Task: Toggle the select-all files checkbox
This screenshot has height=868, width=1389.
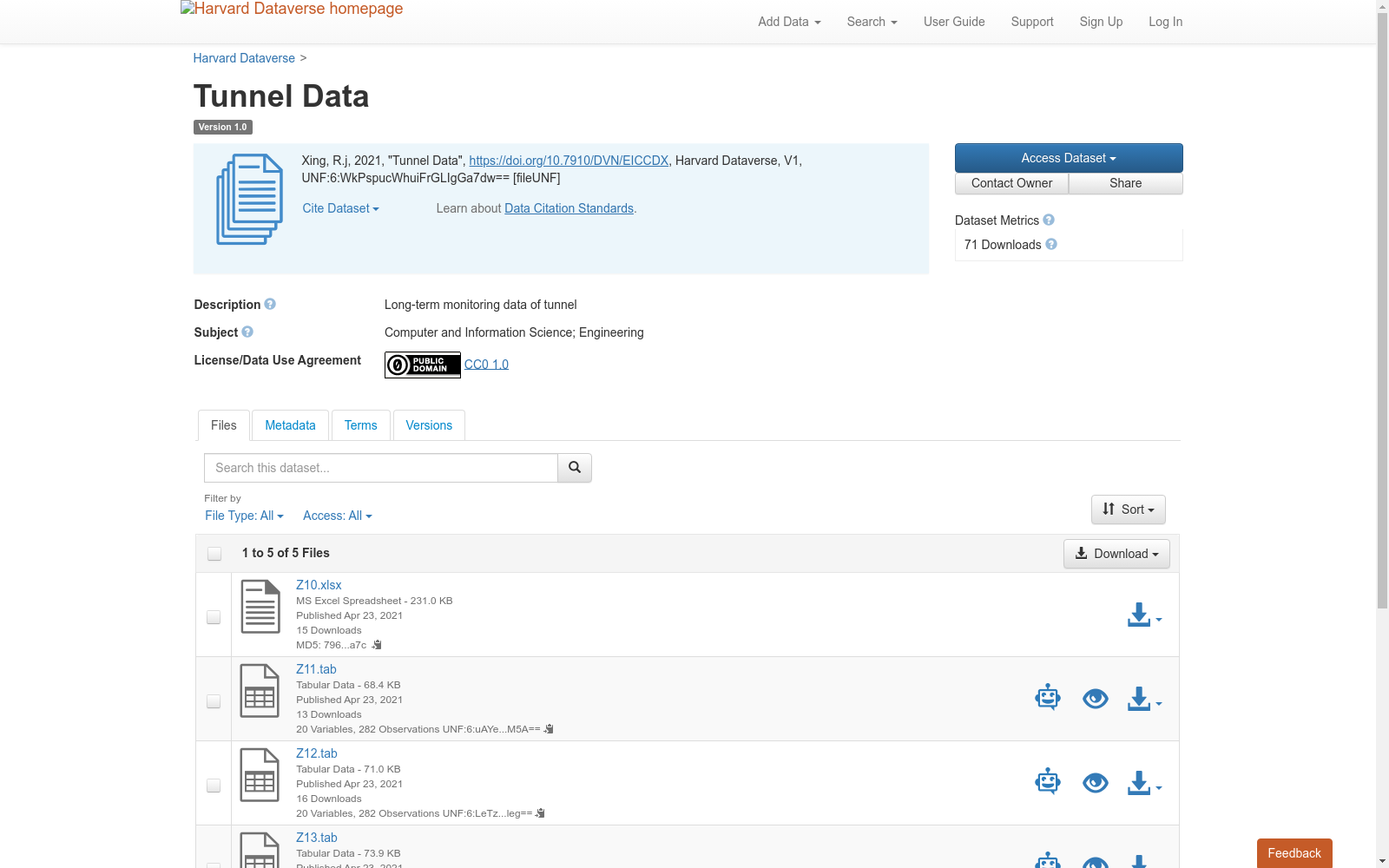Action: 214,554
